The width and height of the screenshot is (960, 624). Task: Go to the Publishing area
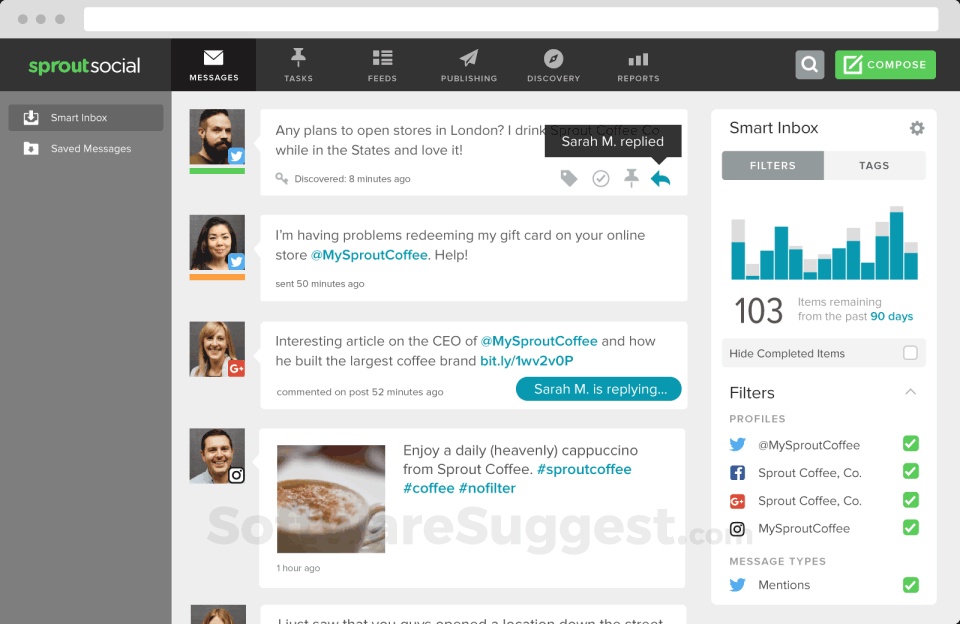468,63
